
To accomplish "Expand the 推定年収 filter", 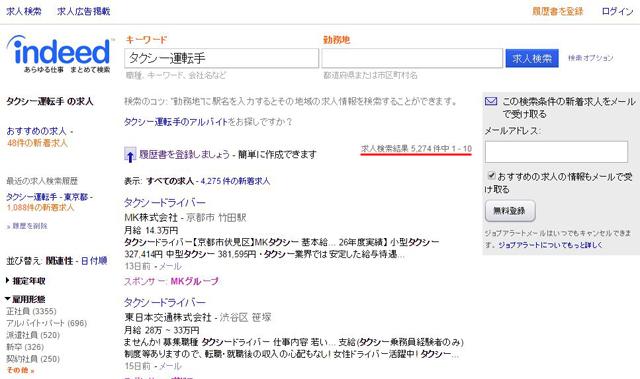I will [x=26, y=281].
